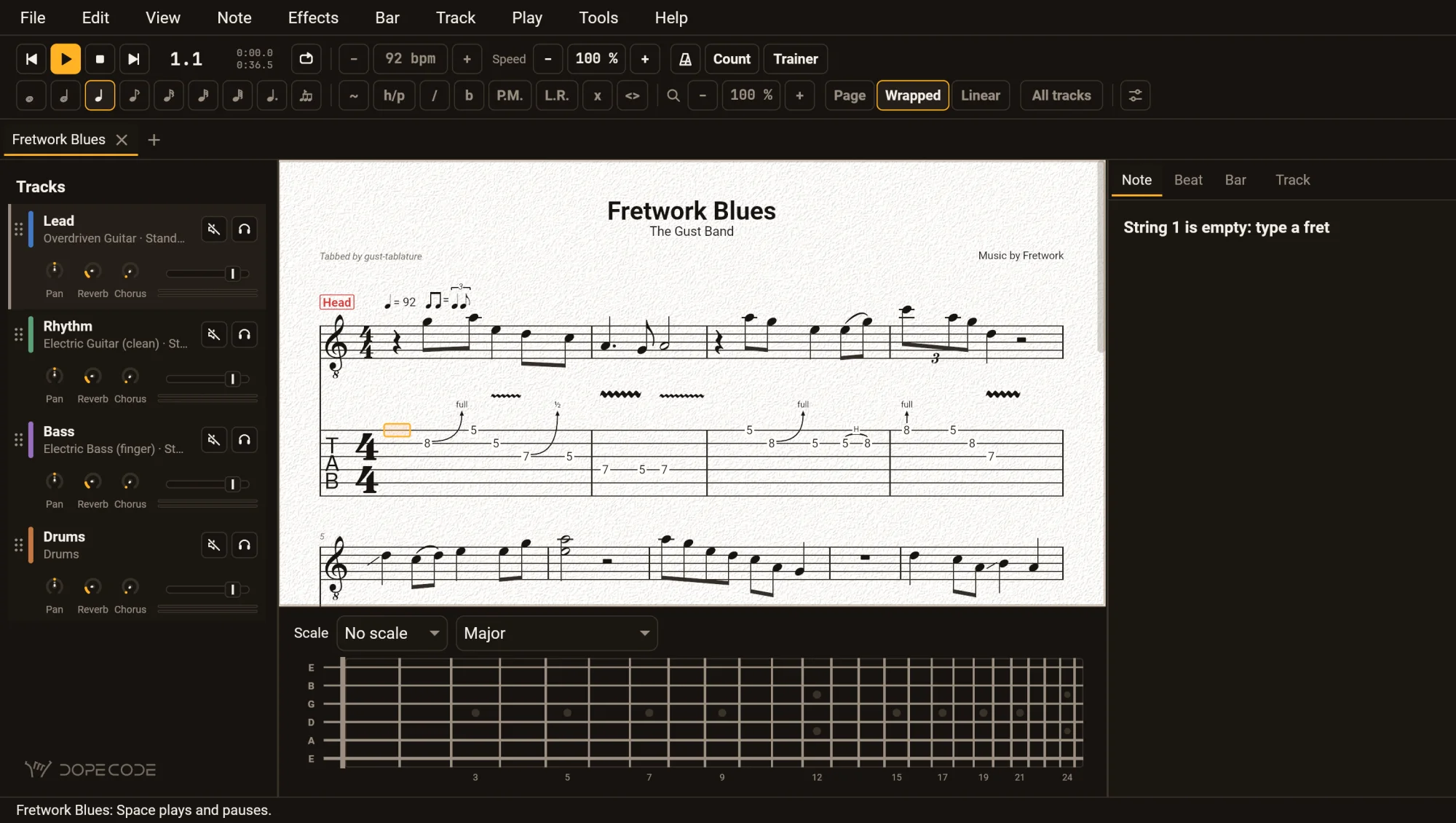Toggle dead note (x) effect
Screen dimensions: 1456x823
[598, 95]
